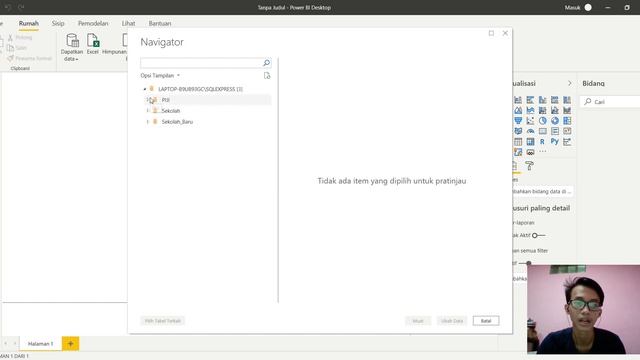
Task: Select the card visual
Action: click(542, 131)
